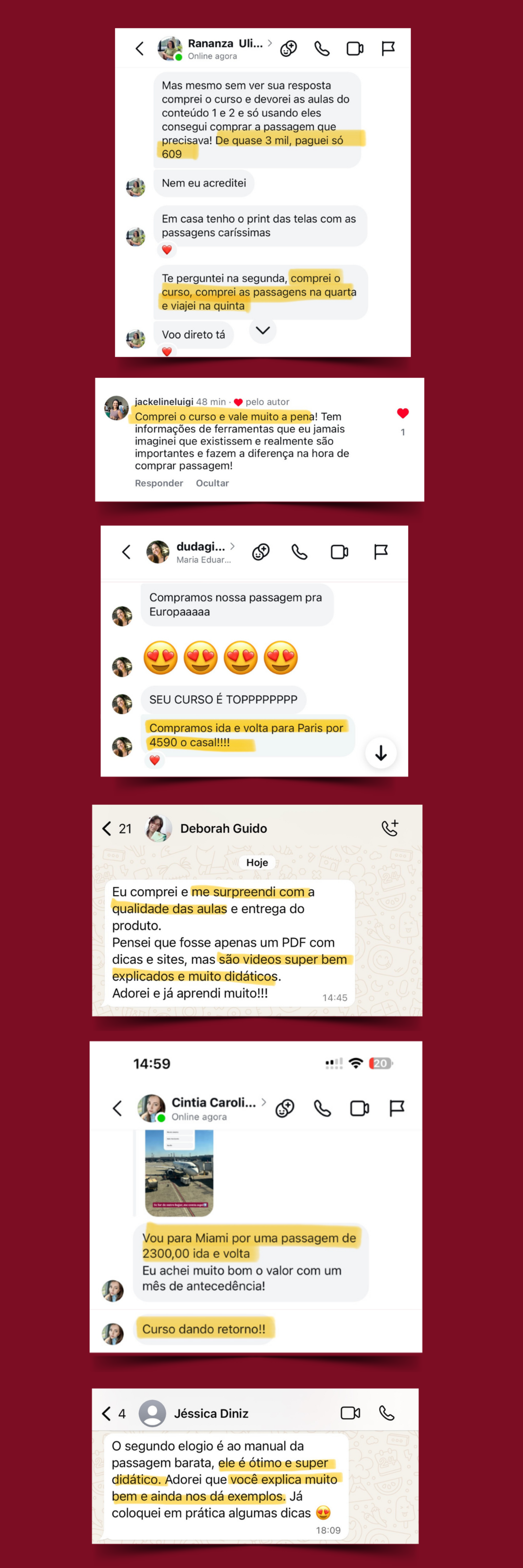Jump to latest with down arrow in dudagi chat
523x1568 pixels.
[381, 753]
